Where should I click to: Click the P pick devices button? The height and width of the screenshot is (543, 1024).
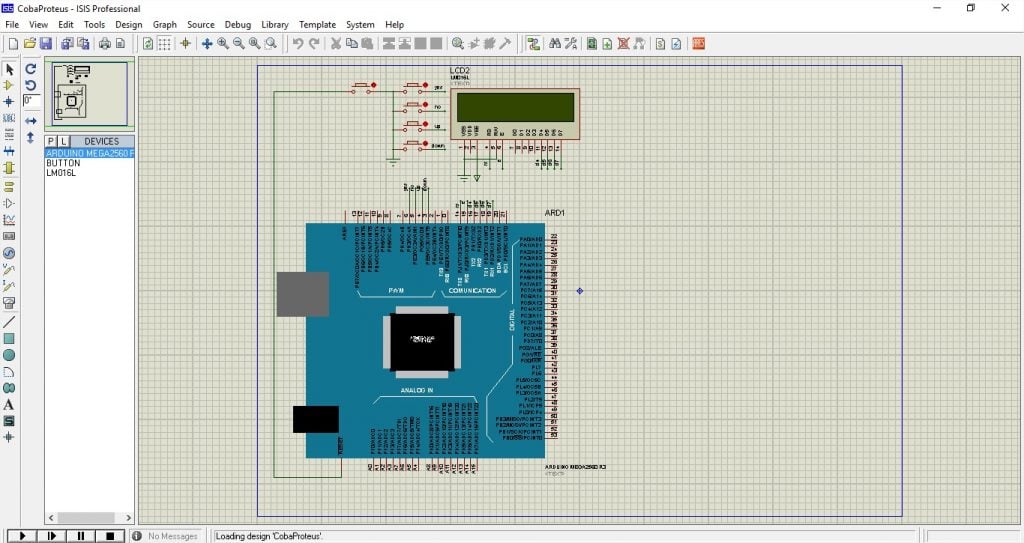52,141
